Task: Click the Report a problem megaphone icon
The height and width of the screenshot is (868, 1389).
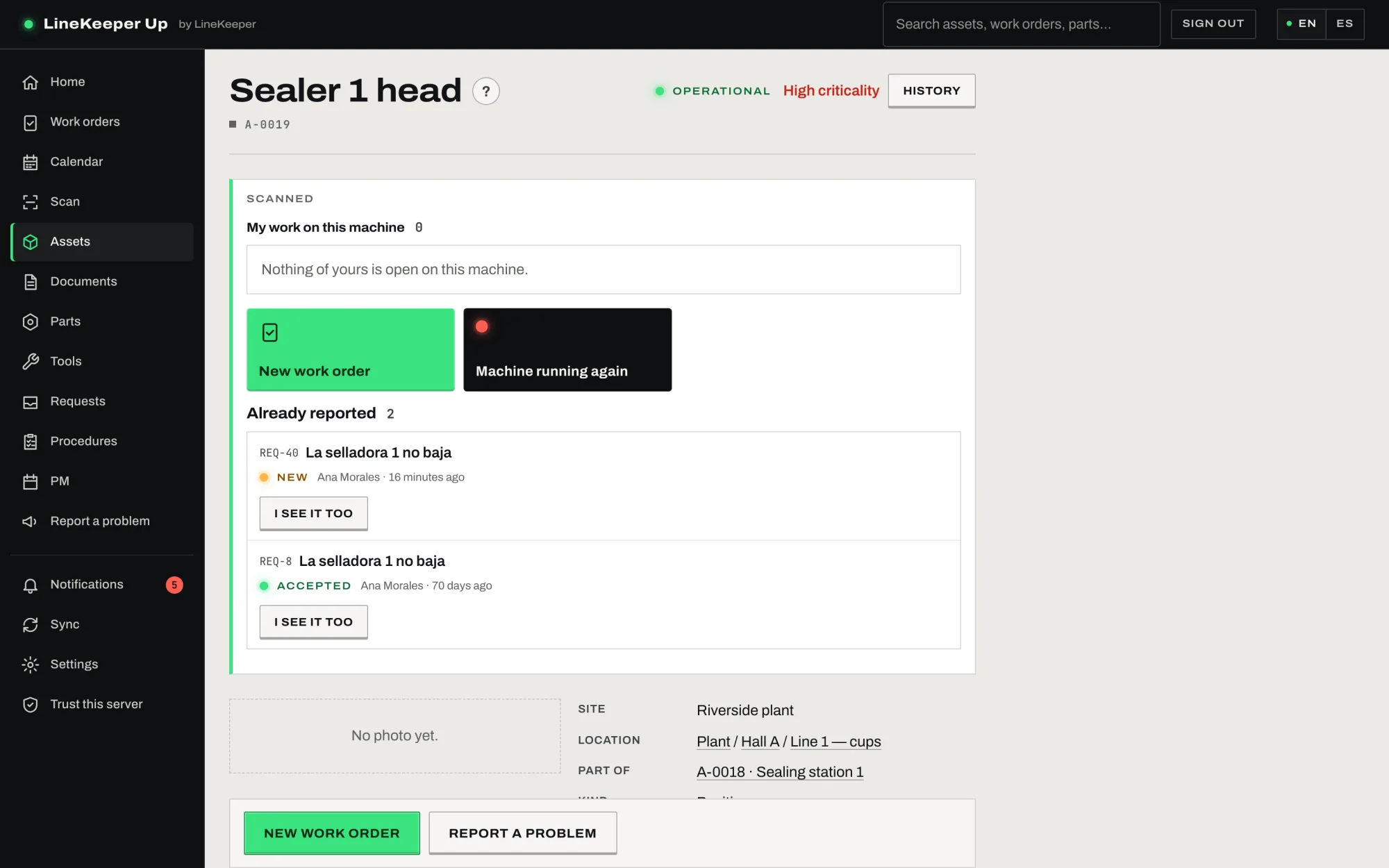Action: click(30, 521)
